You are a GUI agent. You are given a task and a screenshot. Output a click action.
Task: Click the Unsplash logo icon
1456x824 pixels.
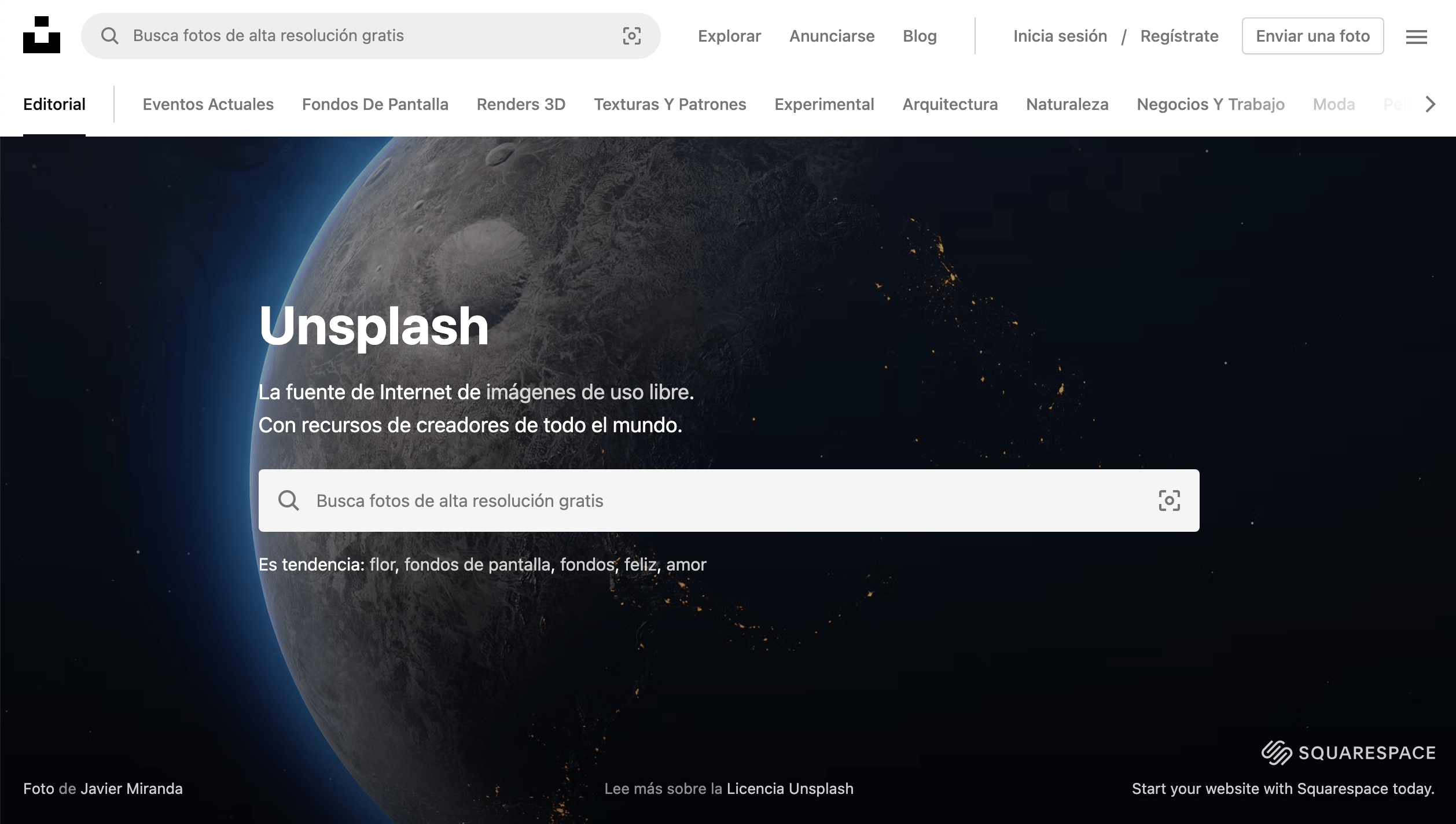coord(42,35)
